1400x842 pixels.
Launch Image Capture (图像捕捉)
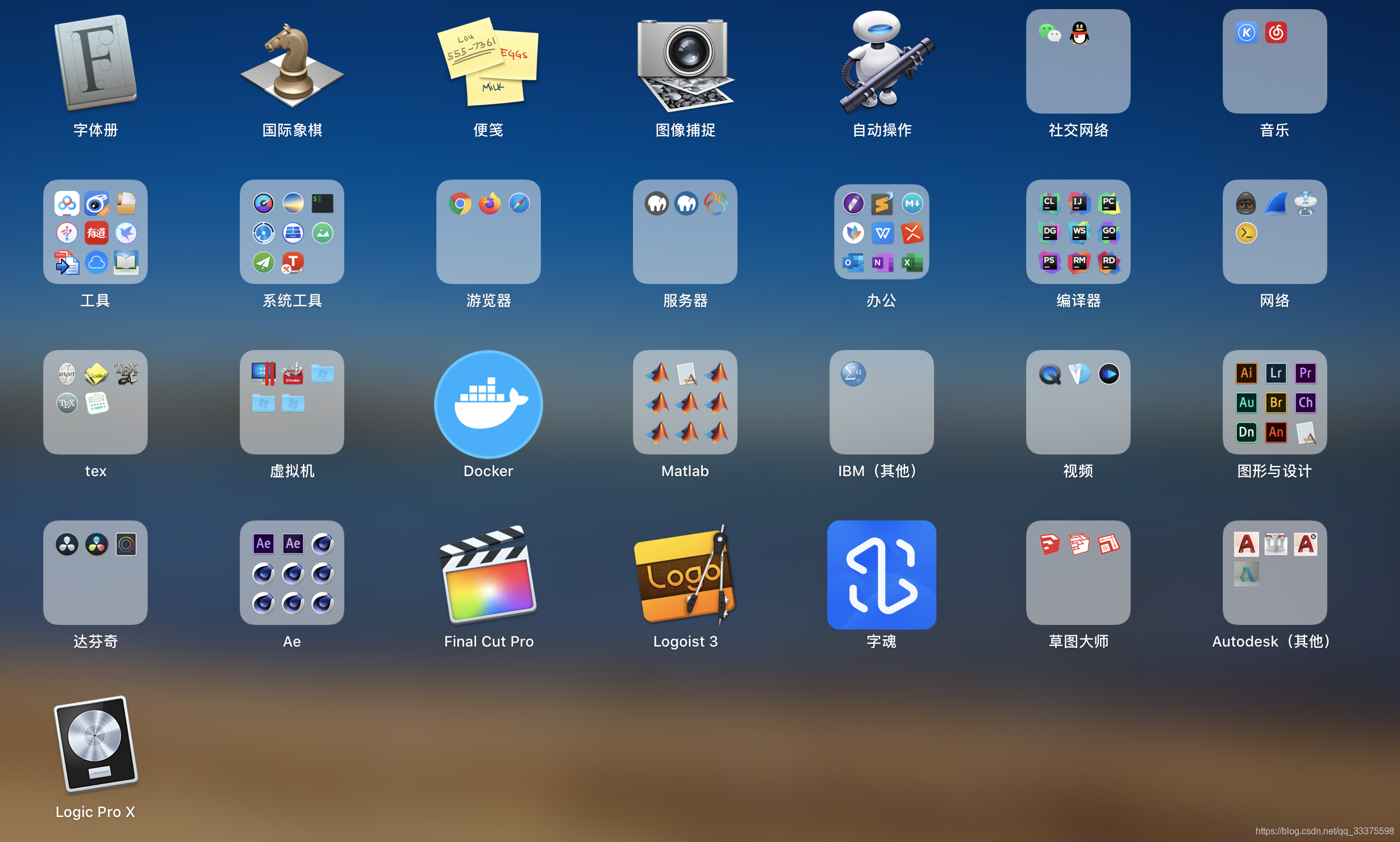pos(685,65)
